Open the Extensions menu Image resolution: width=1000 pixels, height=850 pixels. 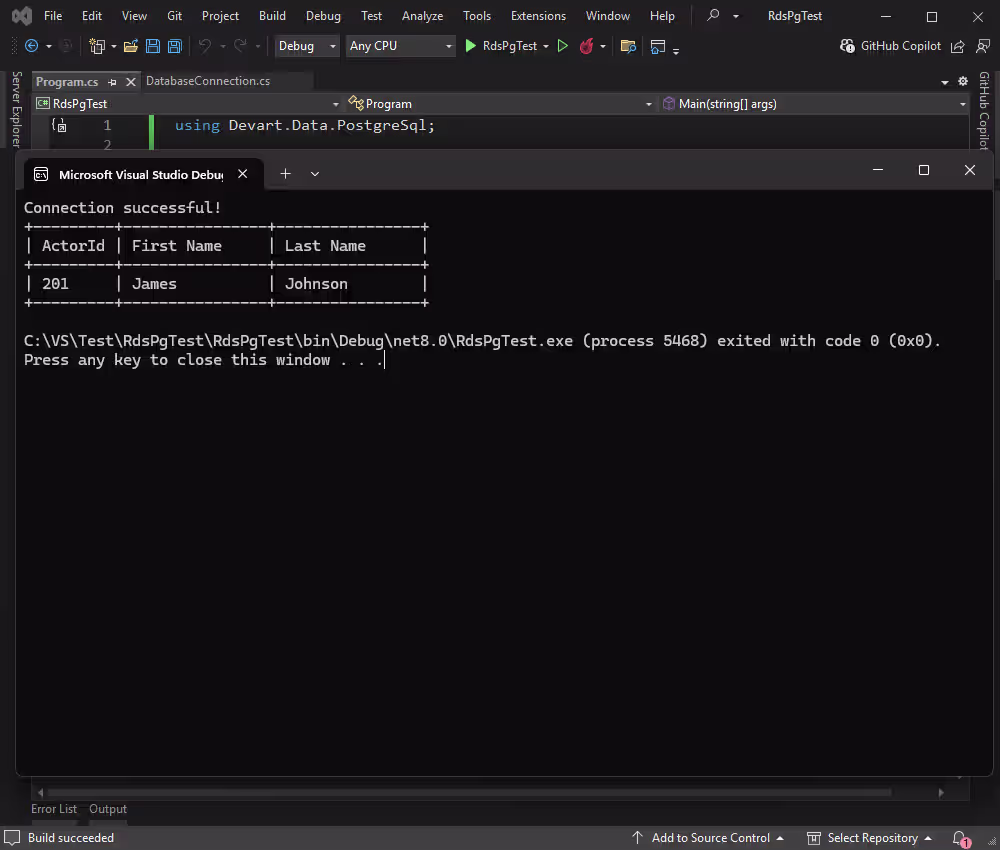pos(538,15)
